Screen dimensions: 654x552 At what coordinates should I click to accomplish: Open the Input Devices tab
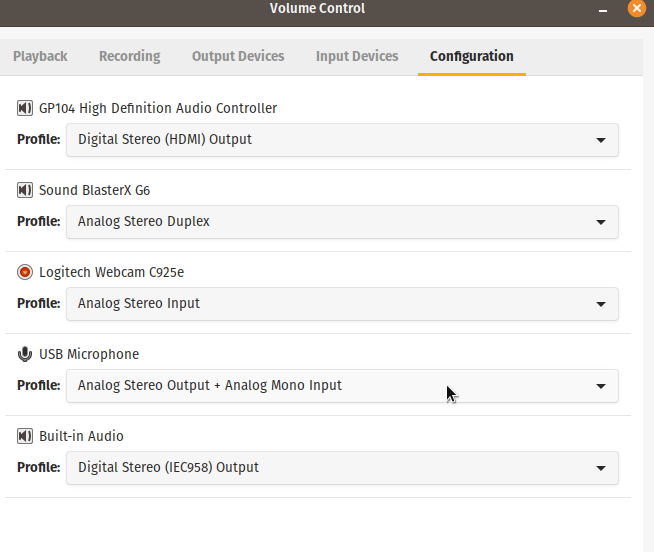point(357,56)
